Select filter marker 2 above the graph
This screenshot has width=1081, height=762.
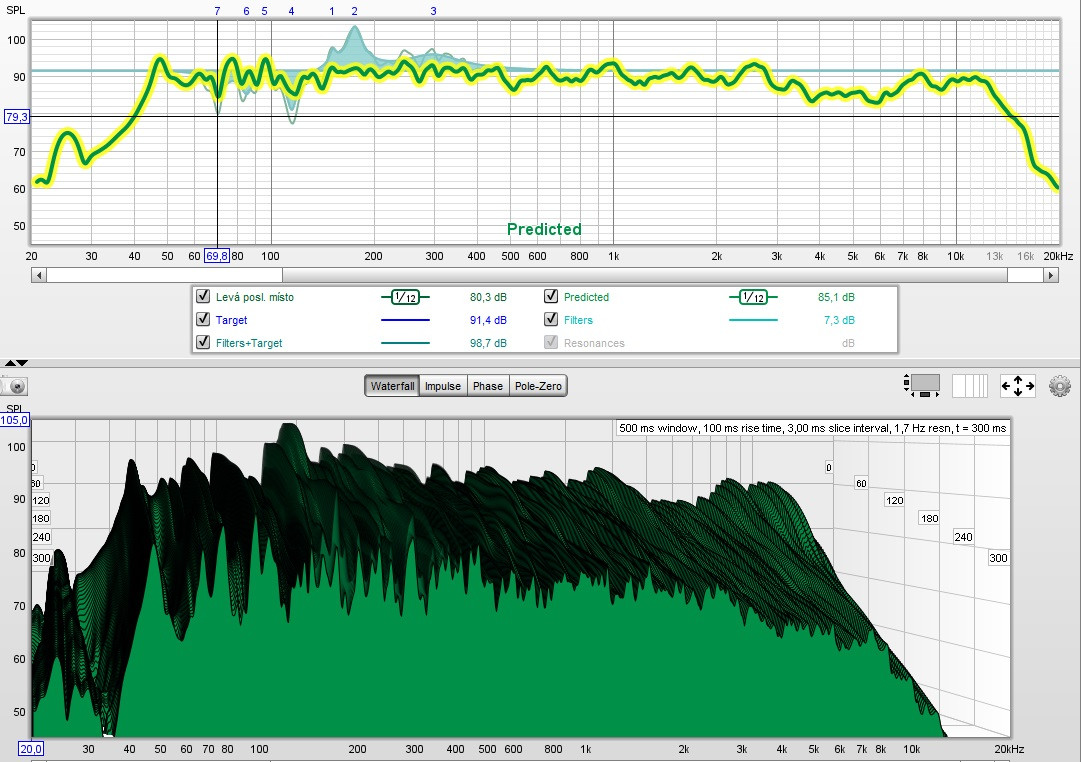coord(354,11)
